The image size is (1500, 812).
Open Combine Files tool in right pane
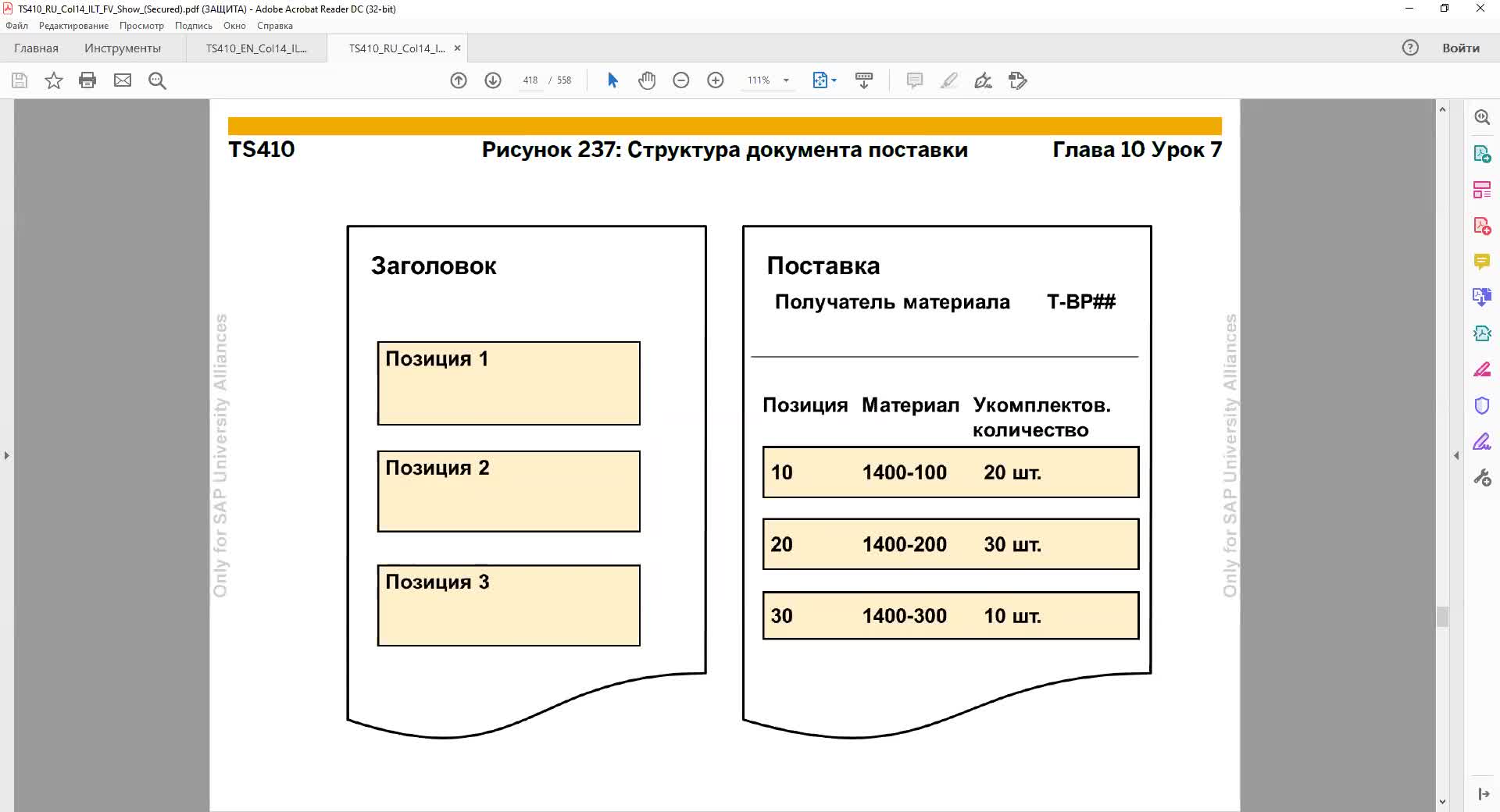(1482, 297)
